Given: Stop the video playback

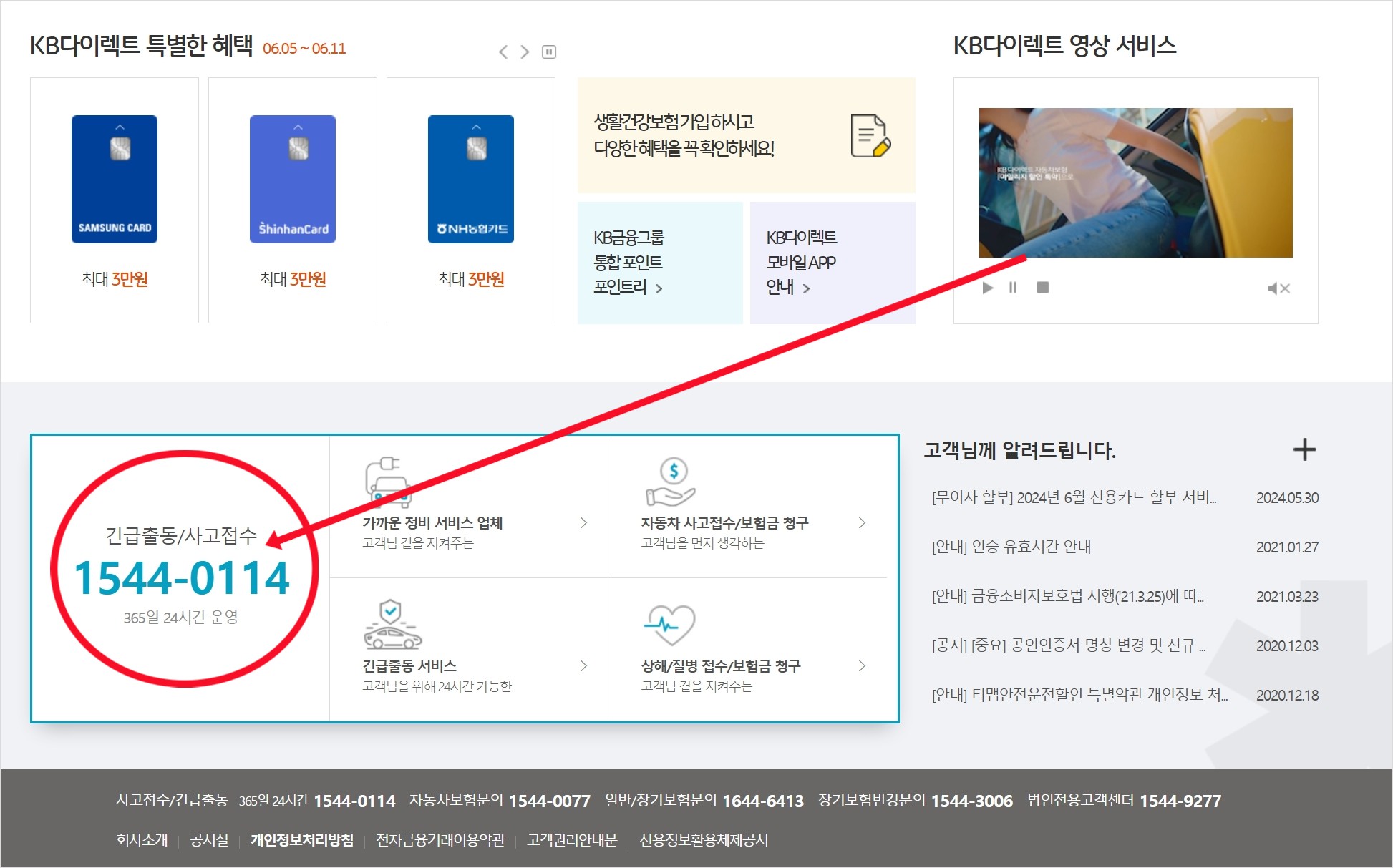Looking at the screenshot, I should click(x=1042, y=288).
